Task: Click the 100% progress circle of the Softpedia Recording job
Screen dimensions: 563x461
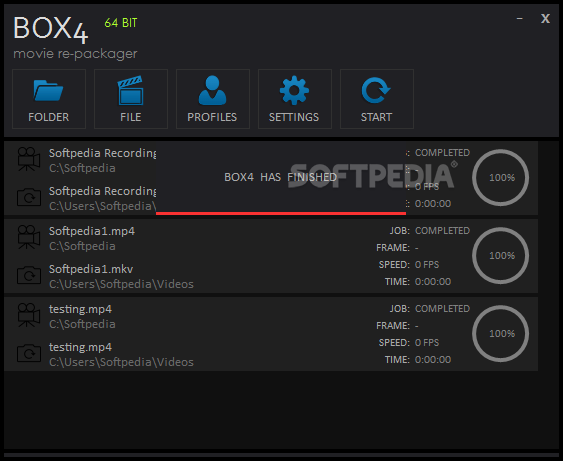Action: pos(501,178)
